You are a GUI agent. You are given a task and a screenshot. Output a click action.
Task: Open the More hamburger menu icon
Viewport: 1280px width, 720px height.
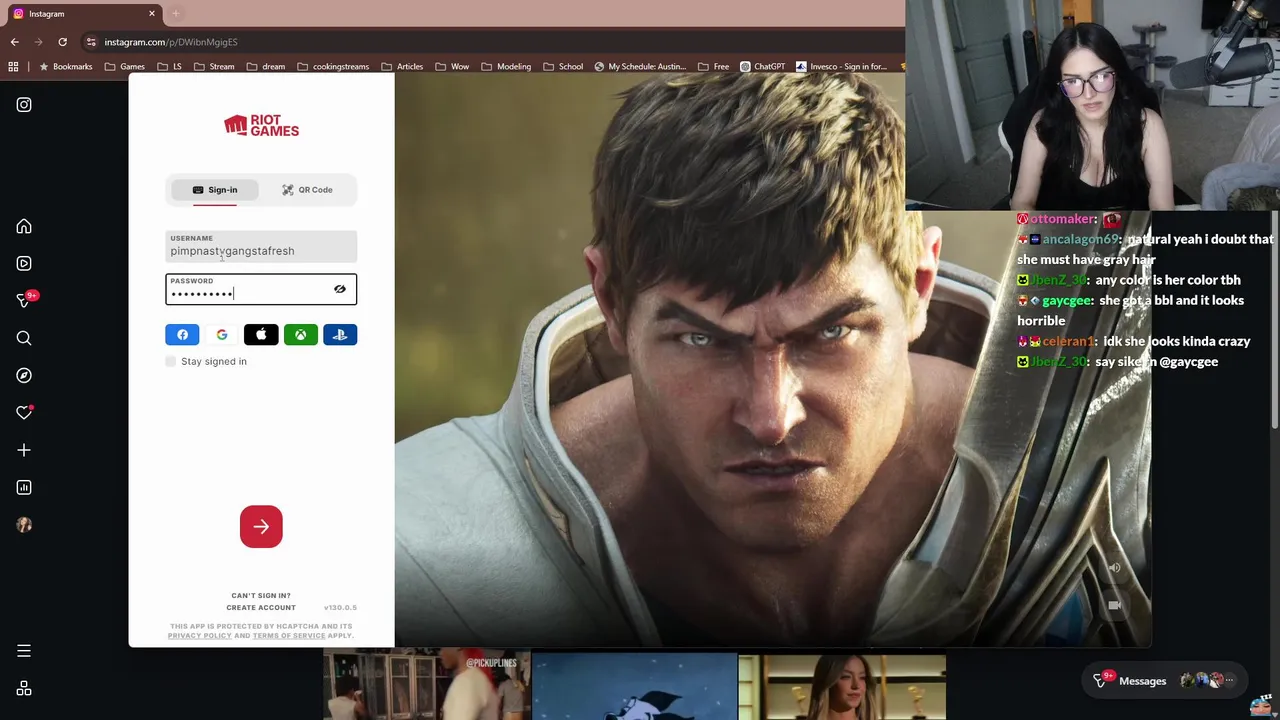pyautogui.click(x=24, y=651)
